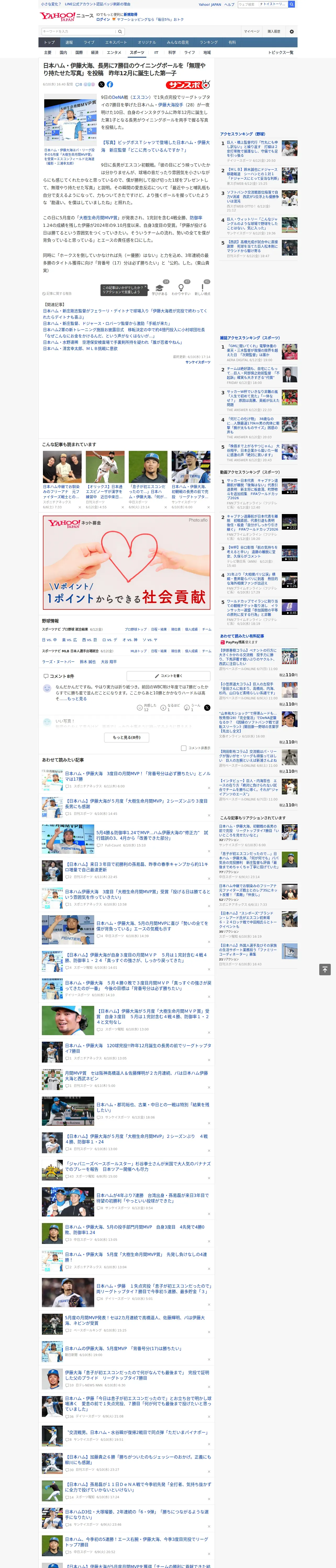This screenshot has height=1568, width=336.
Task: Click the ログイン link
Action: [x=103, y=20]
